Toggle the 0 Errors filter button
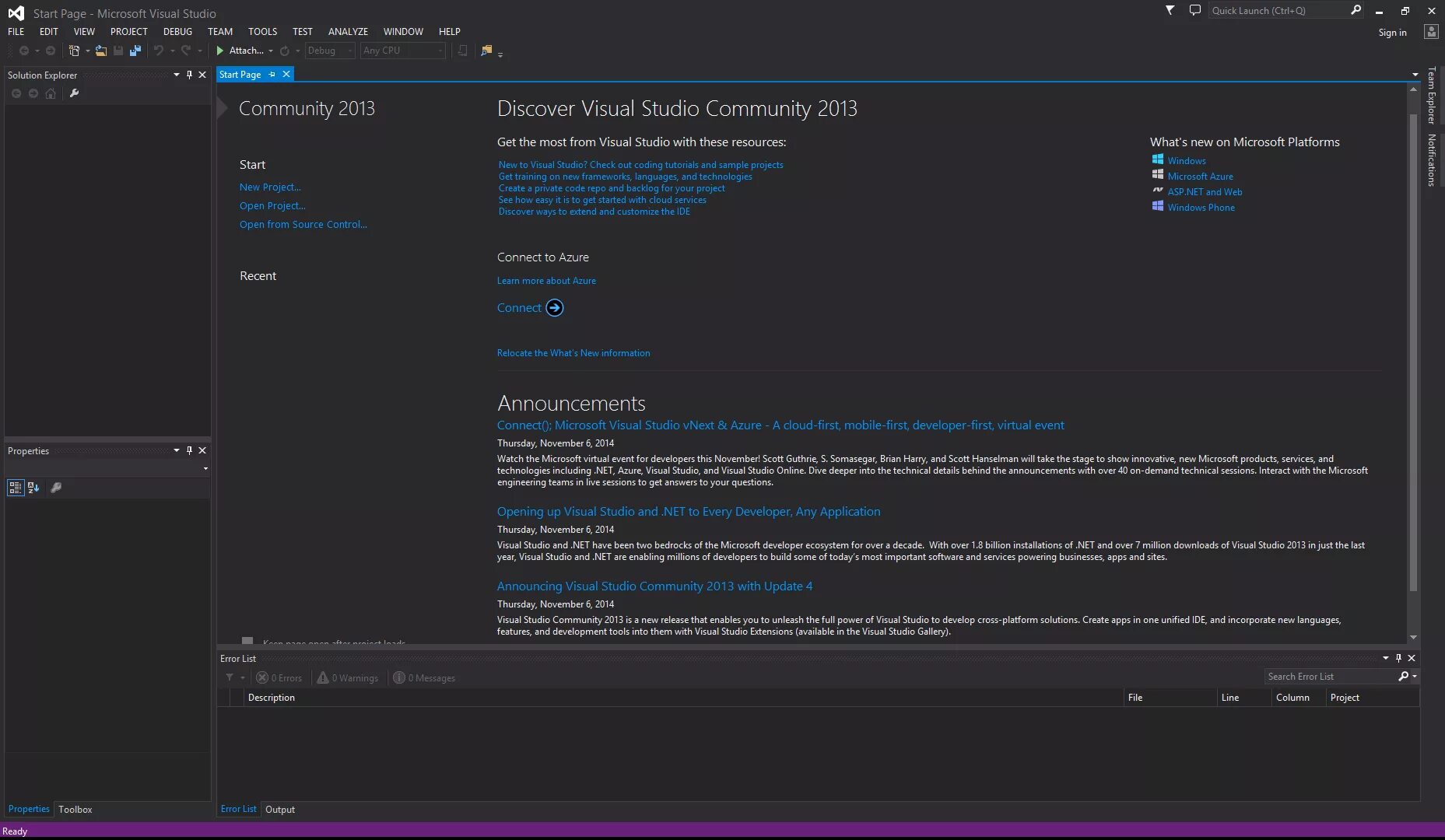 (x=279, y=678)
